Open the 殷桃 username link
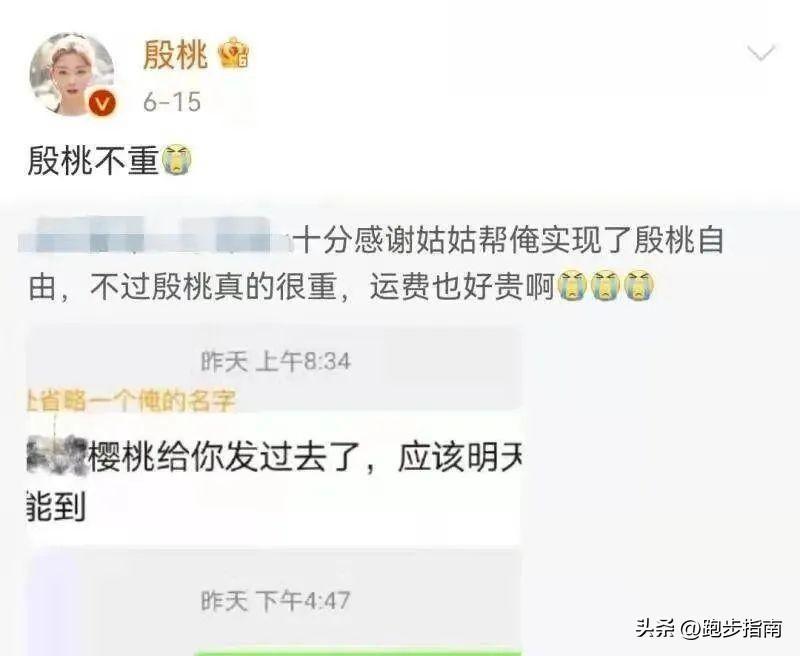The image size is (800, 656). (x=175, y=55)
